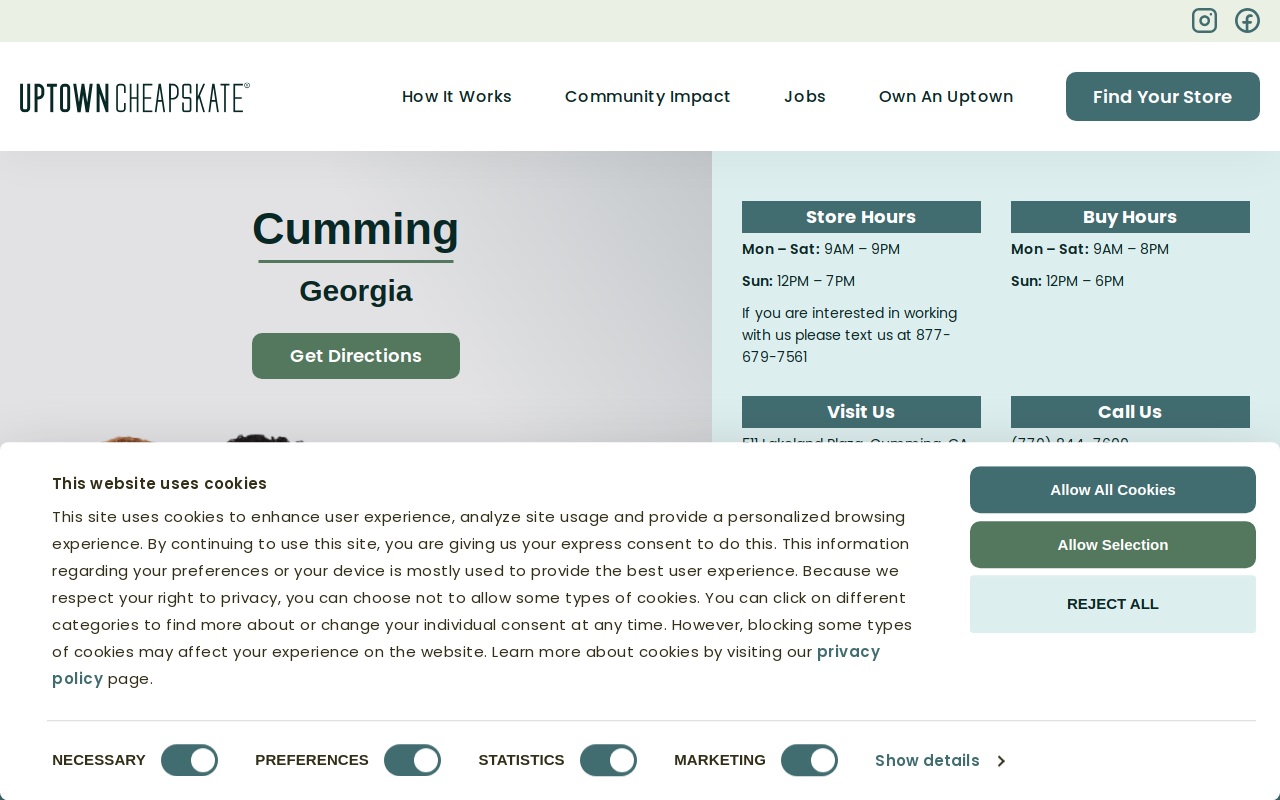Open the Instagram icon link
Viewport: 1280px width, 800px height.
[x=1204, y=20]
